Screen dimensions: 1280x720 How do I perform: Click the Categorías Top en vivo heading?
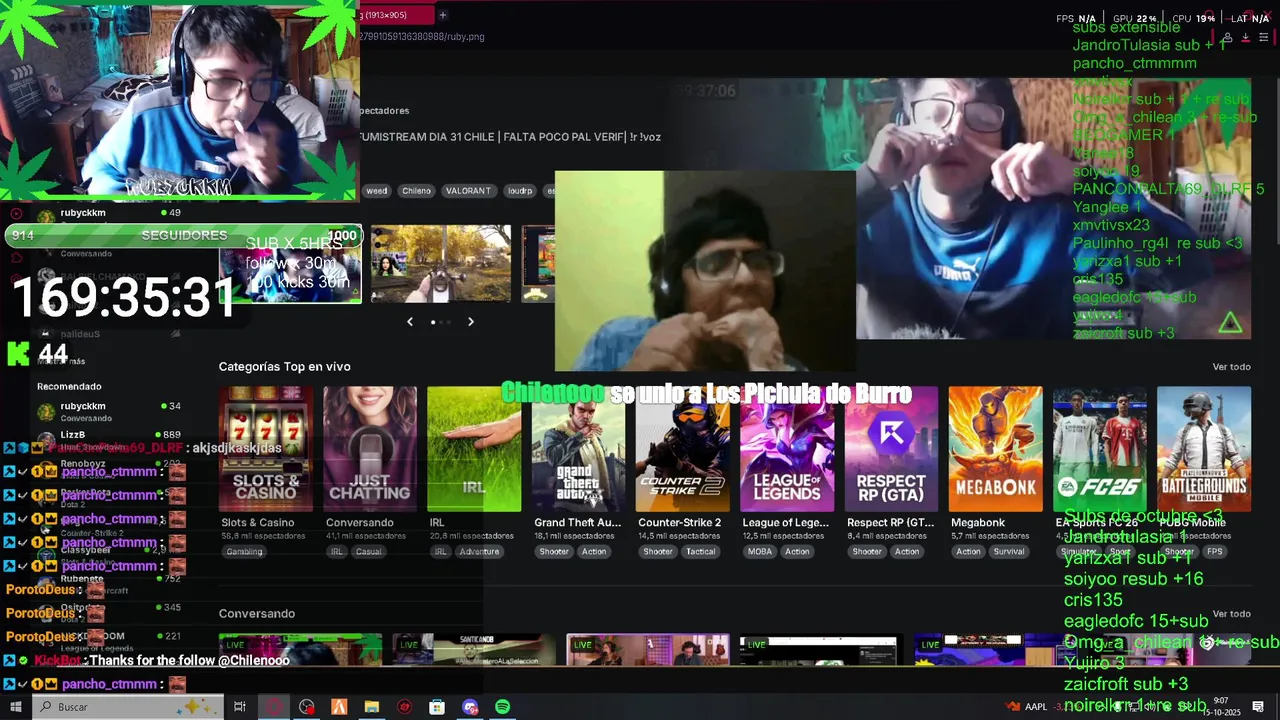pos(285,367)
